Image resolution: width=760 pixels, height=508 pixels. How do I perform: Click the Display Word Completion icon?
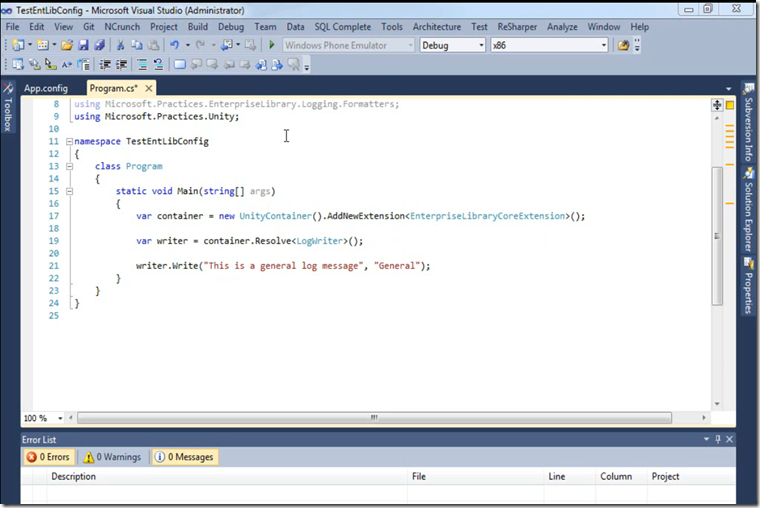pyautogui.click(x=67, y=64)
